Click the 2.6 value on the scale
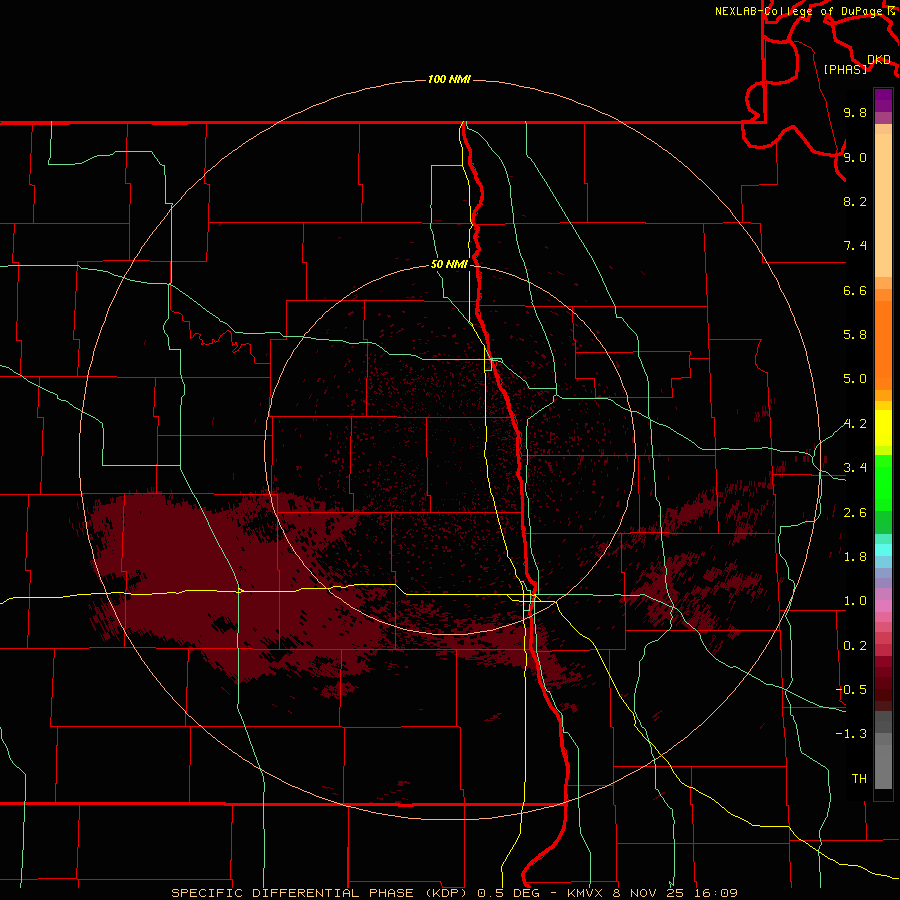The height and width of the screenshot is (900, 900). click(x=855, y=513)
